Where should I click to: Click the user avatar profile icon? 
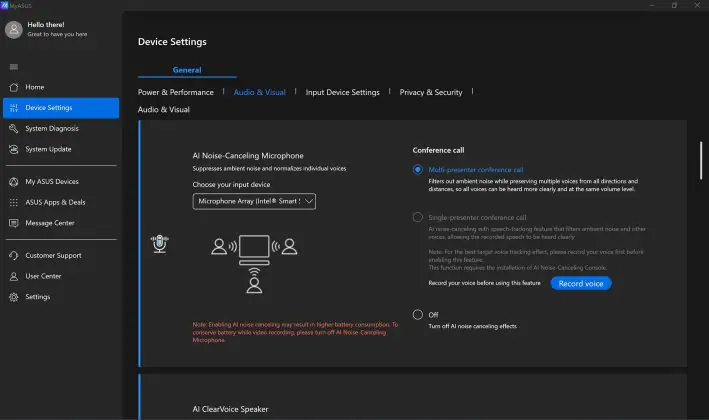pos(14,30)
